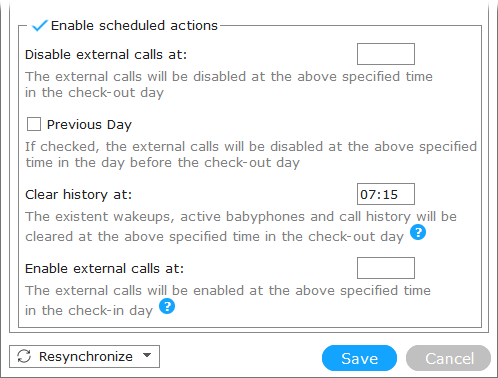
Task: Toggle the Enable scheduled actions checkmark
Action: (x=39, y=25)
